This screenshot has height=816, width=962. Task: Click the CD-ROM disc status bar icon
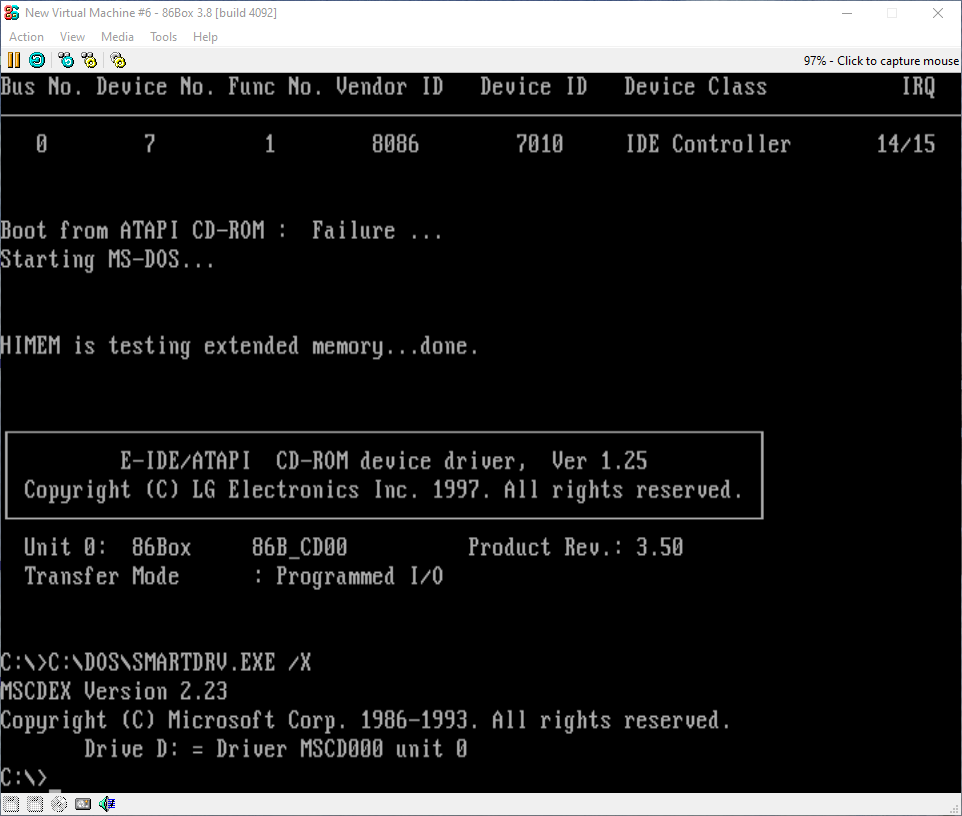pos(57,804)
